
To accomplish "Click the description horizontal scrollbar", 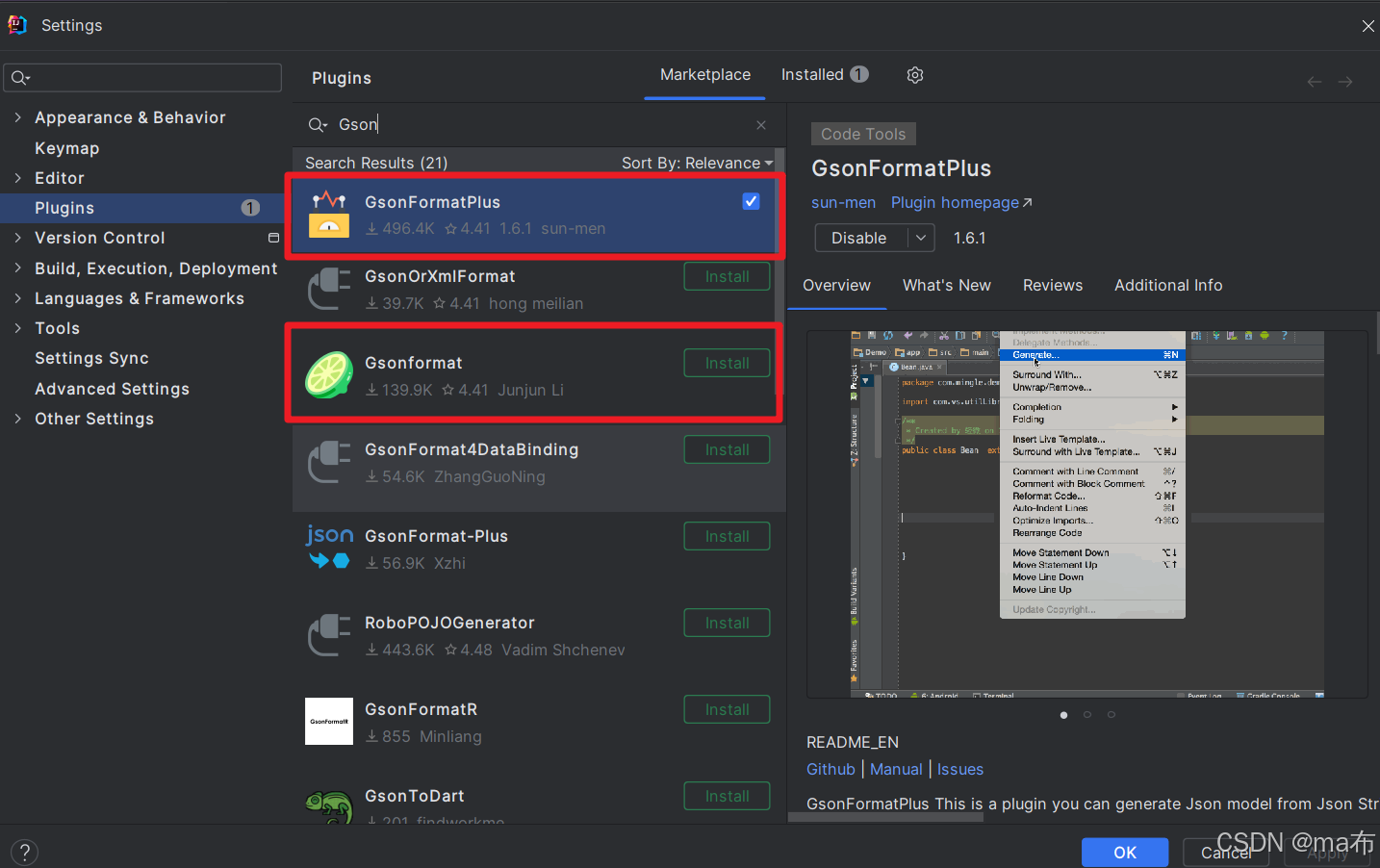I will tap(887, 817).
